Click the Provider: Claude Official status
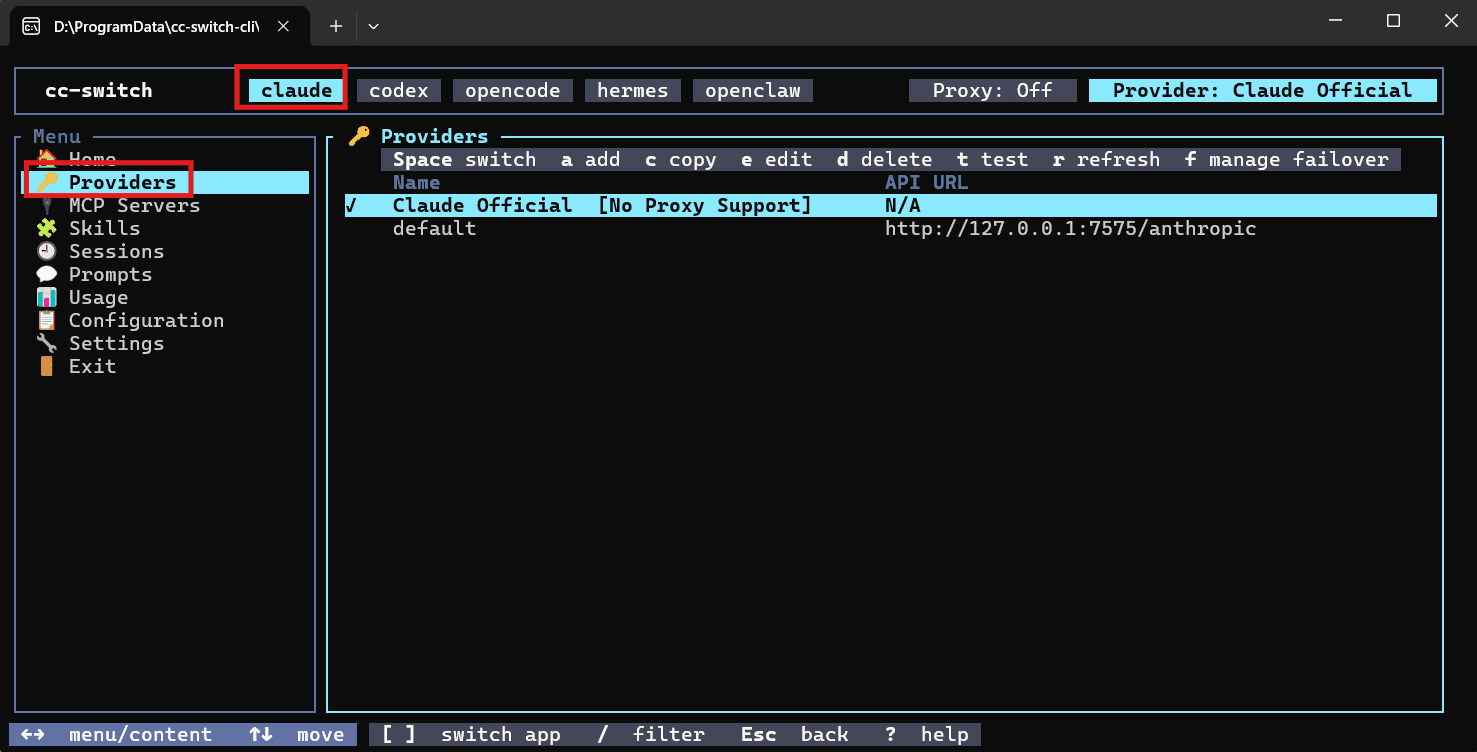 (x=1263, y=90)
